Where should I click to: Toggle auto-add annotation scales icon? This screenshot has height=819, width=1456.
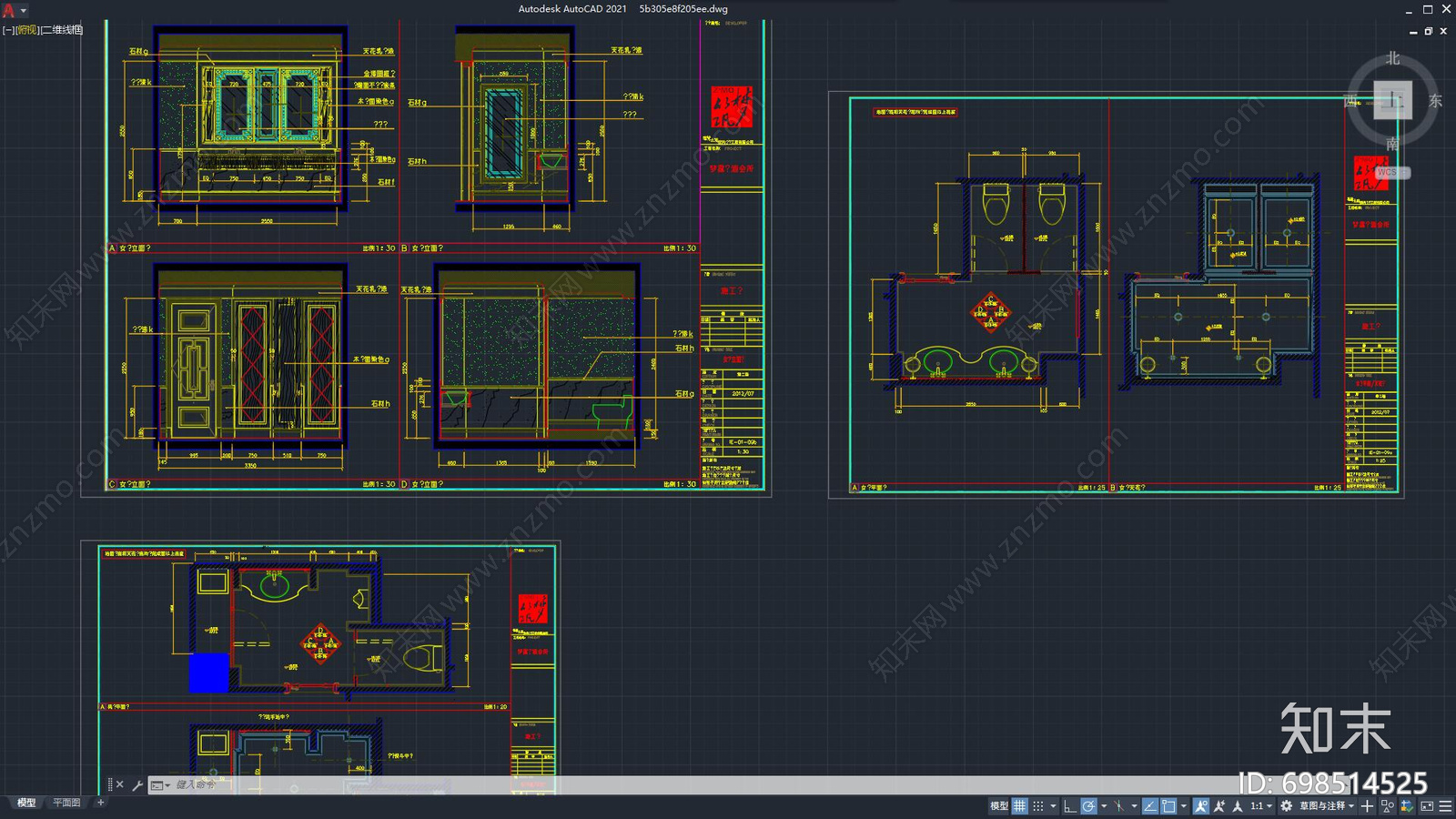[1219, 806]
